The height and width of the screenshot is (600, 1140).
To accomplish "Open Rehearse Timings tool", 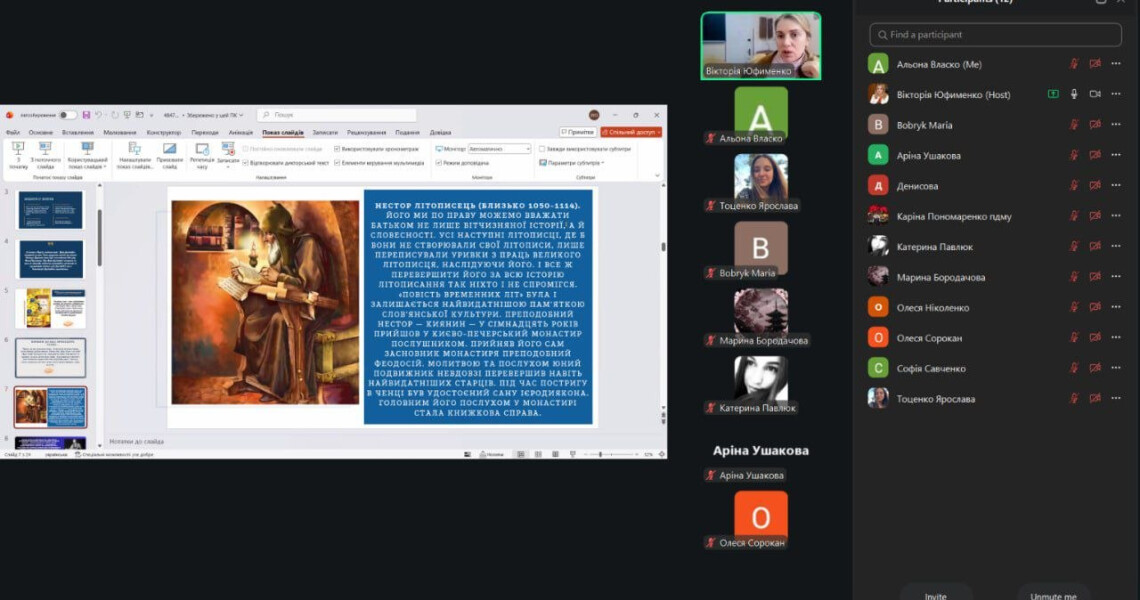I will (x=201, y=151).
